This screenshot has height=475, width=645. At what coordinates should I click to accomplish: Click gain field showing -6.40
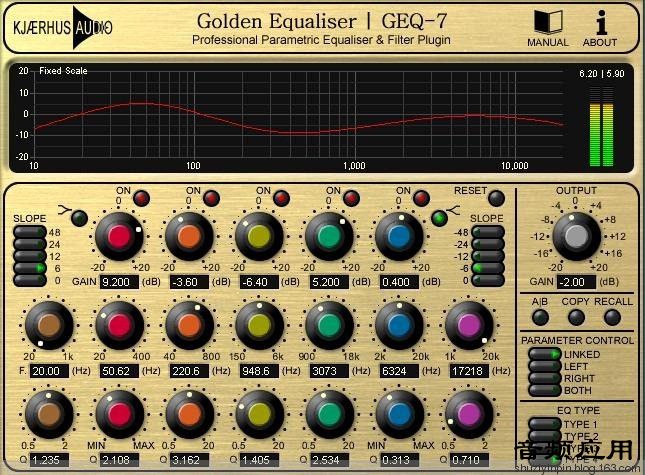click(x=259, y=282)
